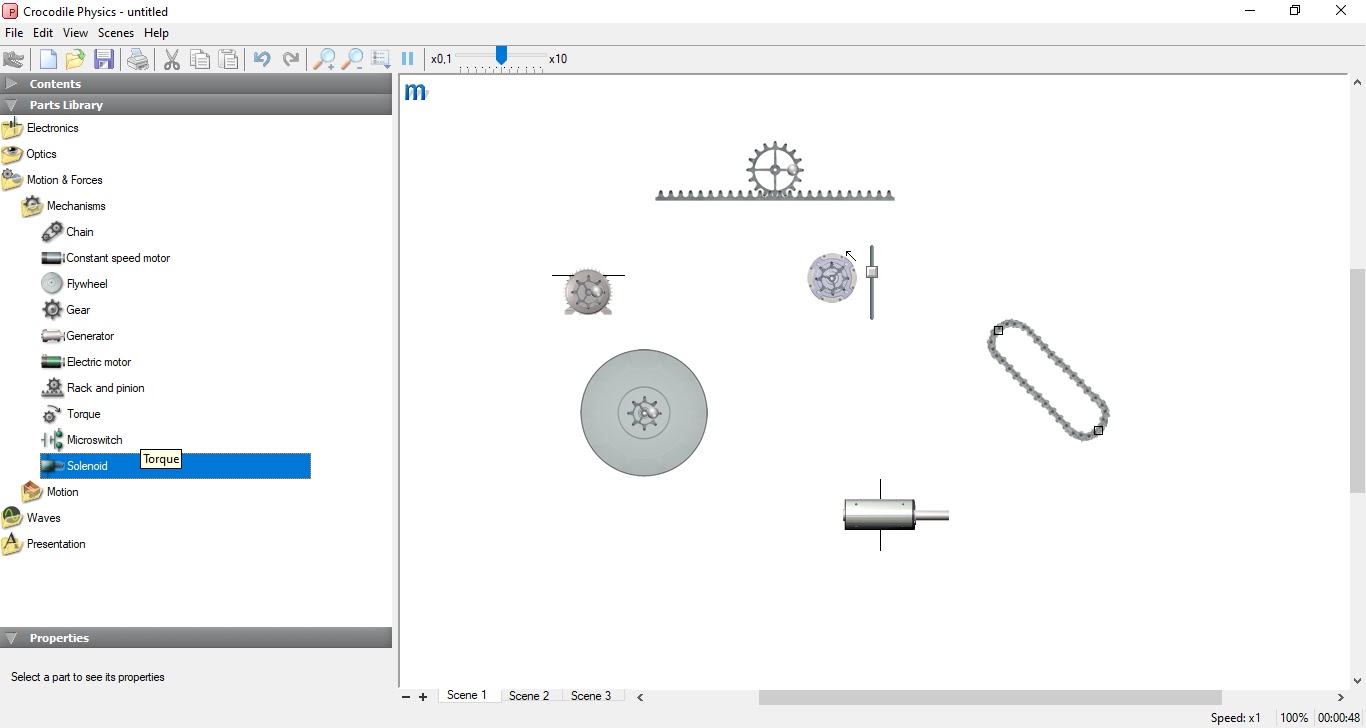Viewport: 1366px width, 728px height.
Task: Select the Solenoid part
Action: (175, 466)
